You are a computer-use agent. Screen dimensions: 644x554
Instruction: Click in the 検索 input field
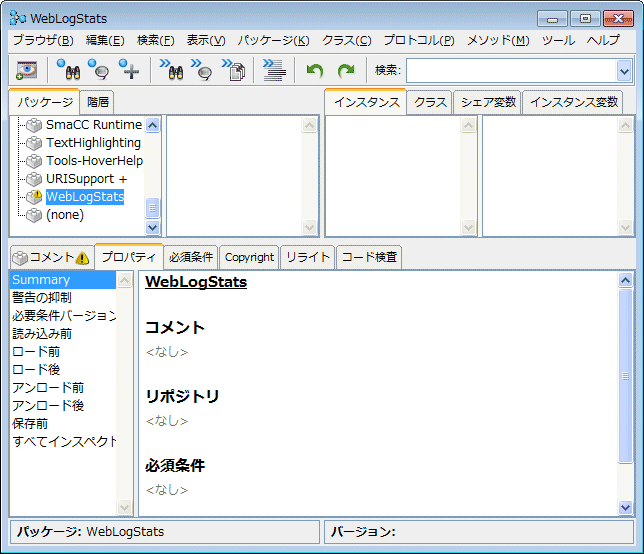coord(510,70)
